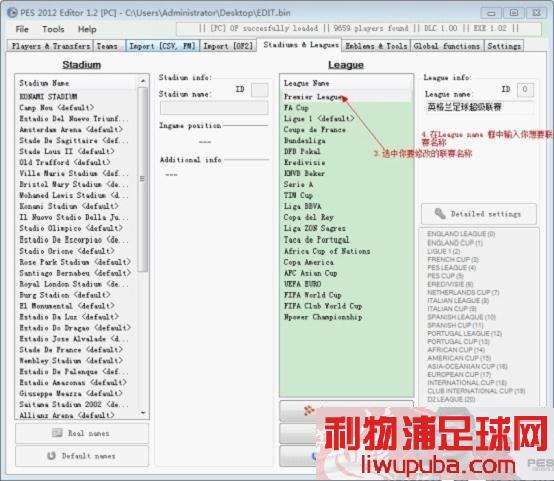Select FIFA World Cup league entry
This screenshot has height=481, width=554.
point(346,295)
